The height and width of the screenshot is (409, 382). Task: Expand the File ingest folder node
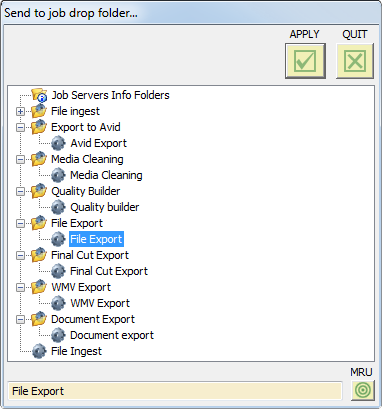(21, 111)
